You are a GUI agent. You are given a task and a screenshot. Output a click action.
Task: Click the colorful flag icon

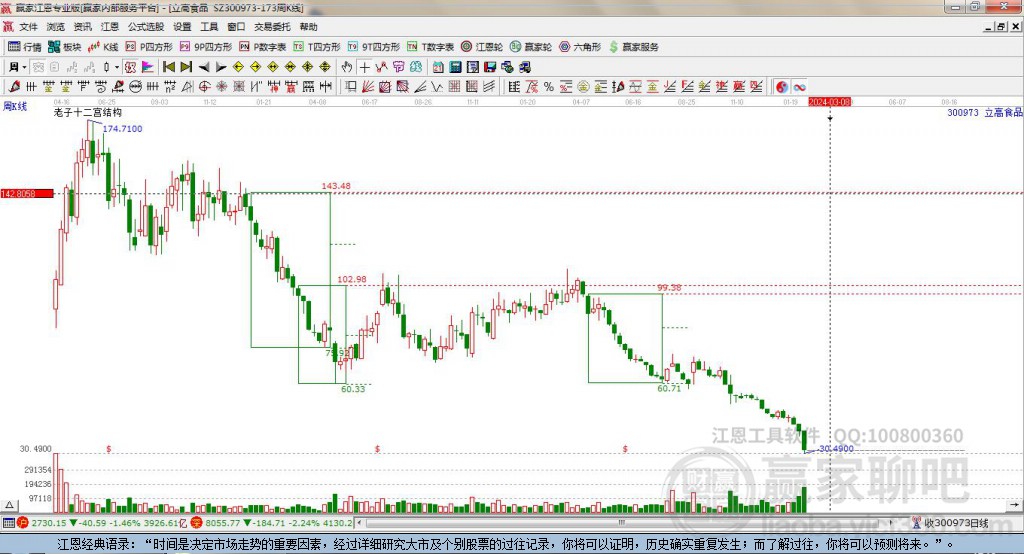[148, 67]
